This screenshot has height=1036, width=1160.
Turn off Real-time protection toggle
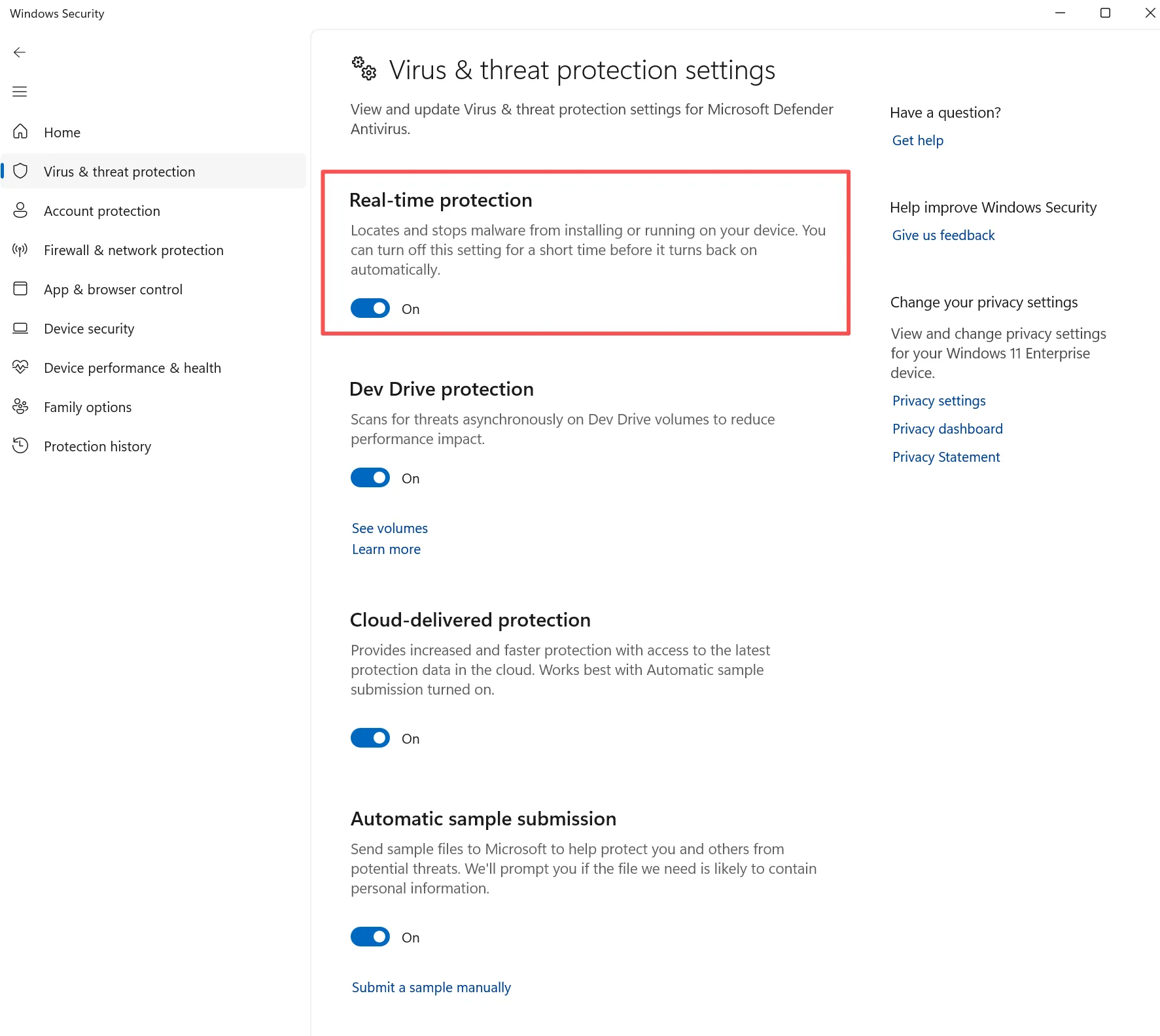click(370, 308)
